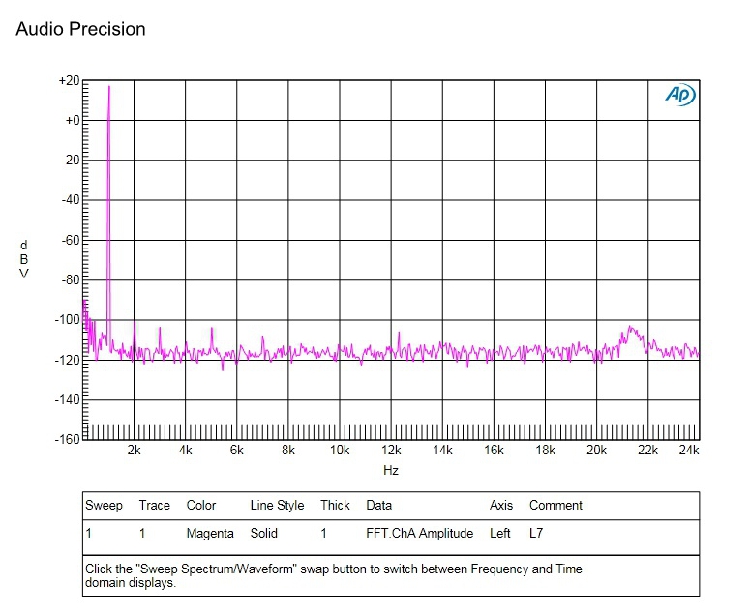
Task: Select the -160 label on the vertical axis
Action: coord(67,439)
